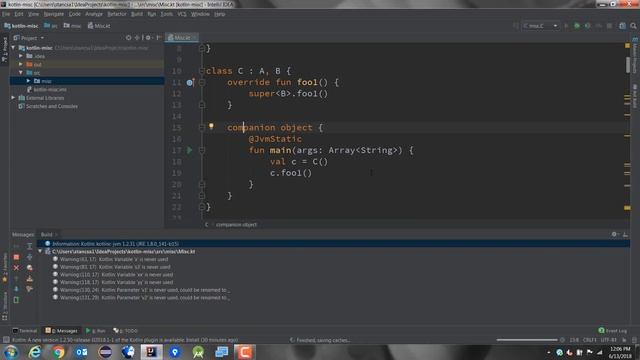Open the Terminal tool window button
The width and height of the screenshot is (640, 360).
tap(25, 331)
